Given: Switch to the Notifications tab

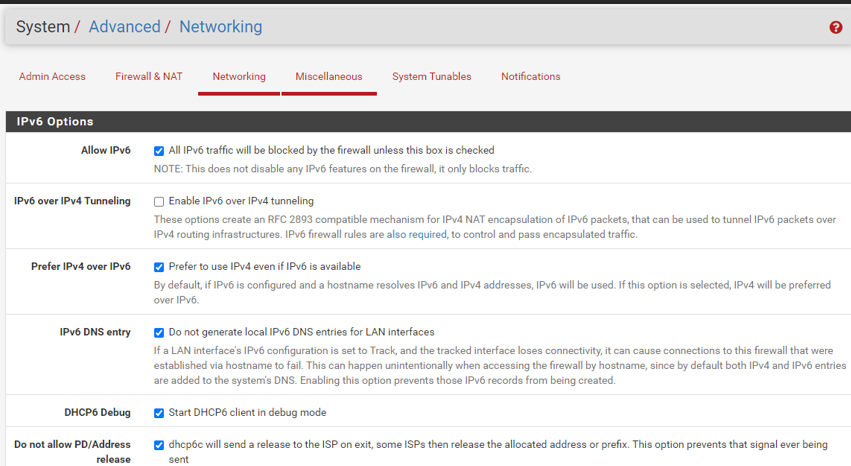Looking at the screenshot, I should point(530,76).
